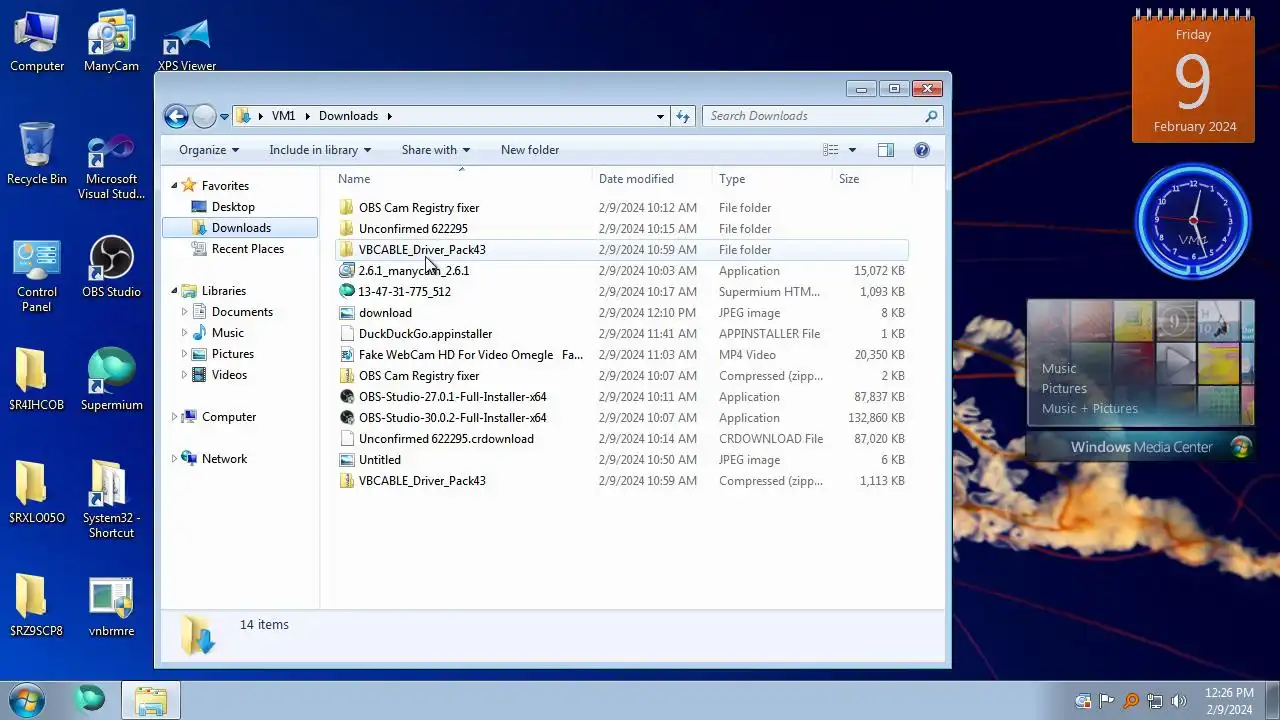Open ManyCam desktop shortcut
The height and width of the screenshot is (720, 1280).
click(111, 42)
